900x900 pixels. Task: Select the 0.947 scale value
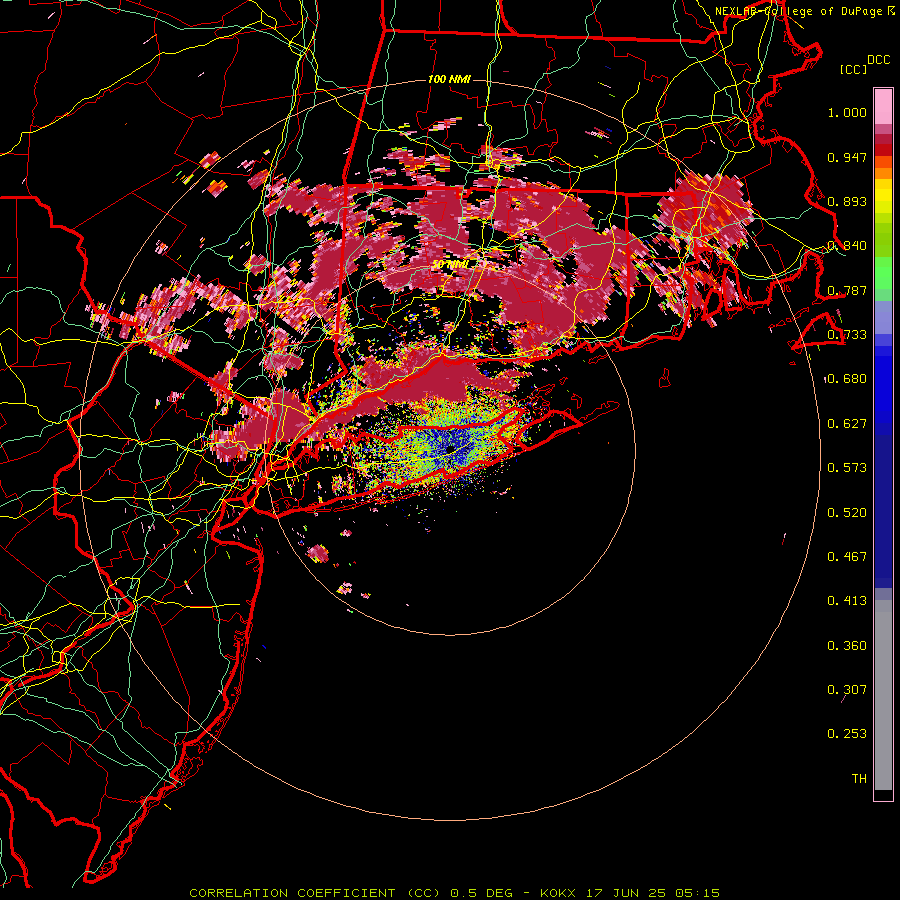click(847, 157)
